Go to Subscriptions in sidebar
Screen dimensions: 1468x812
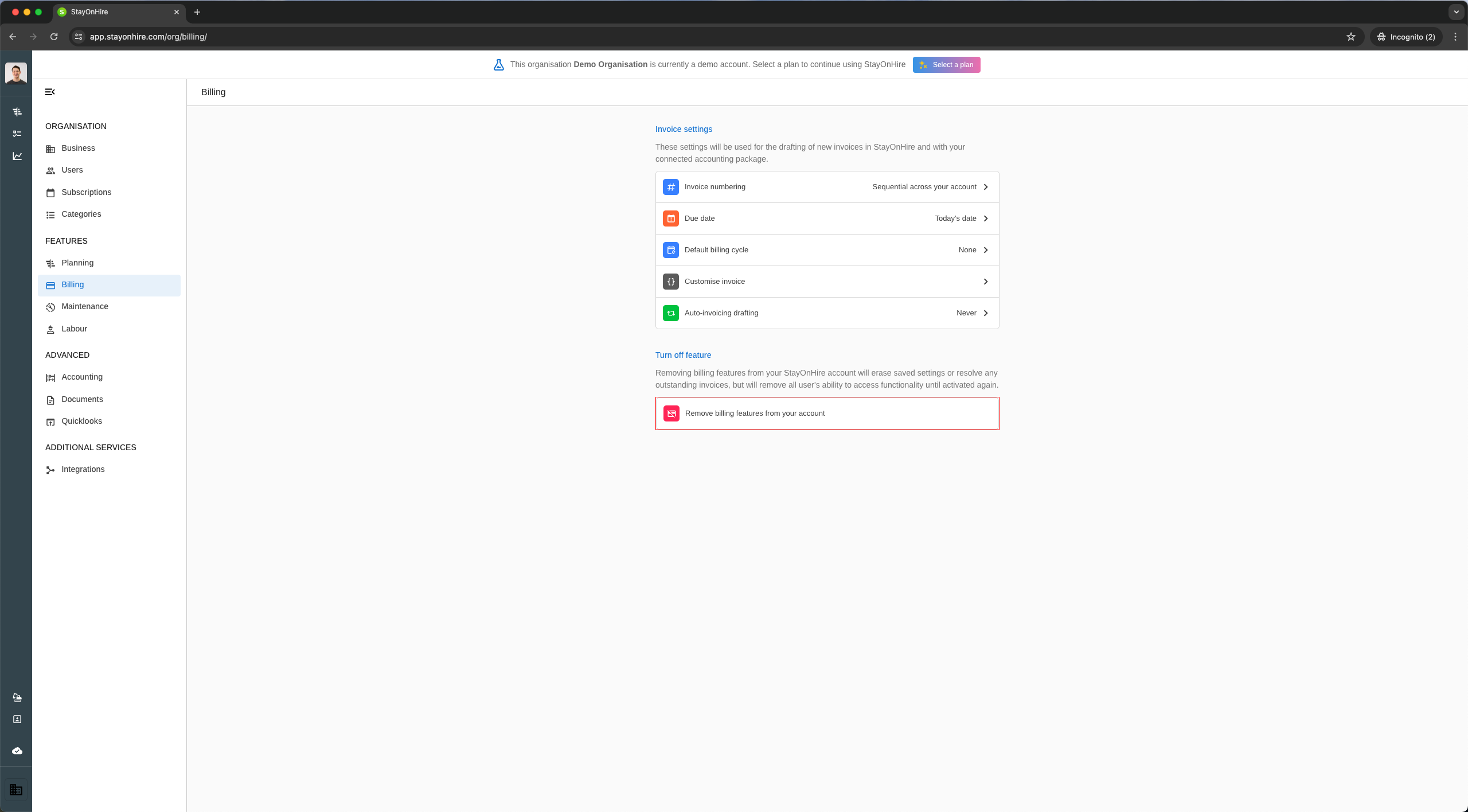coord(86,192)
